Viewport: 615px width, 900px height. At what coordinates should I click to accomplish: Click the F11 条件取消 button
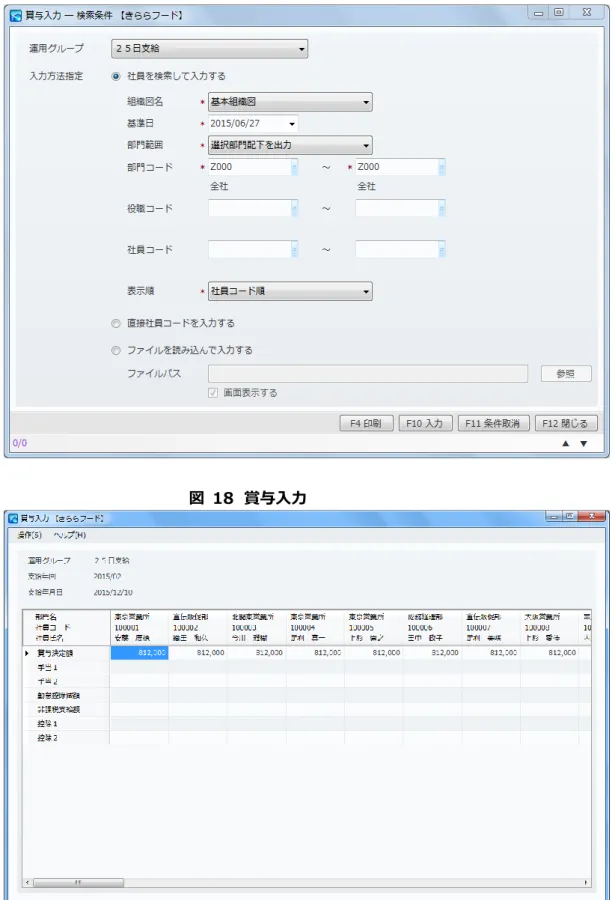point(493,423)
